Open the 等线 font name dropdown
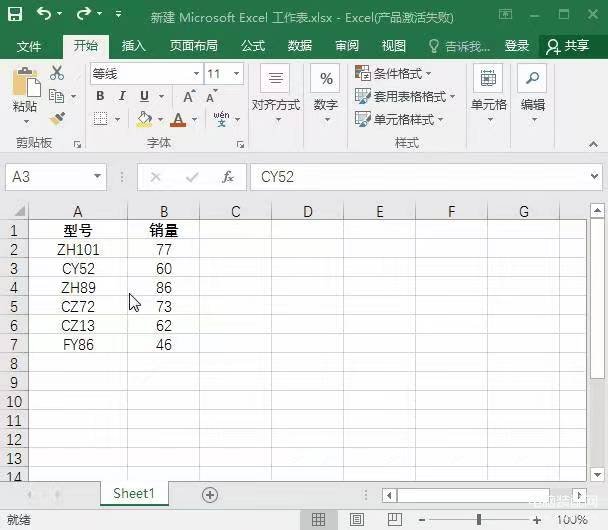The height and width of the screenshot is (530, 608). (x=197, y=74)
